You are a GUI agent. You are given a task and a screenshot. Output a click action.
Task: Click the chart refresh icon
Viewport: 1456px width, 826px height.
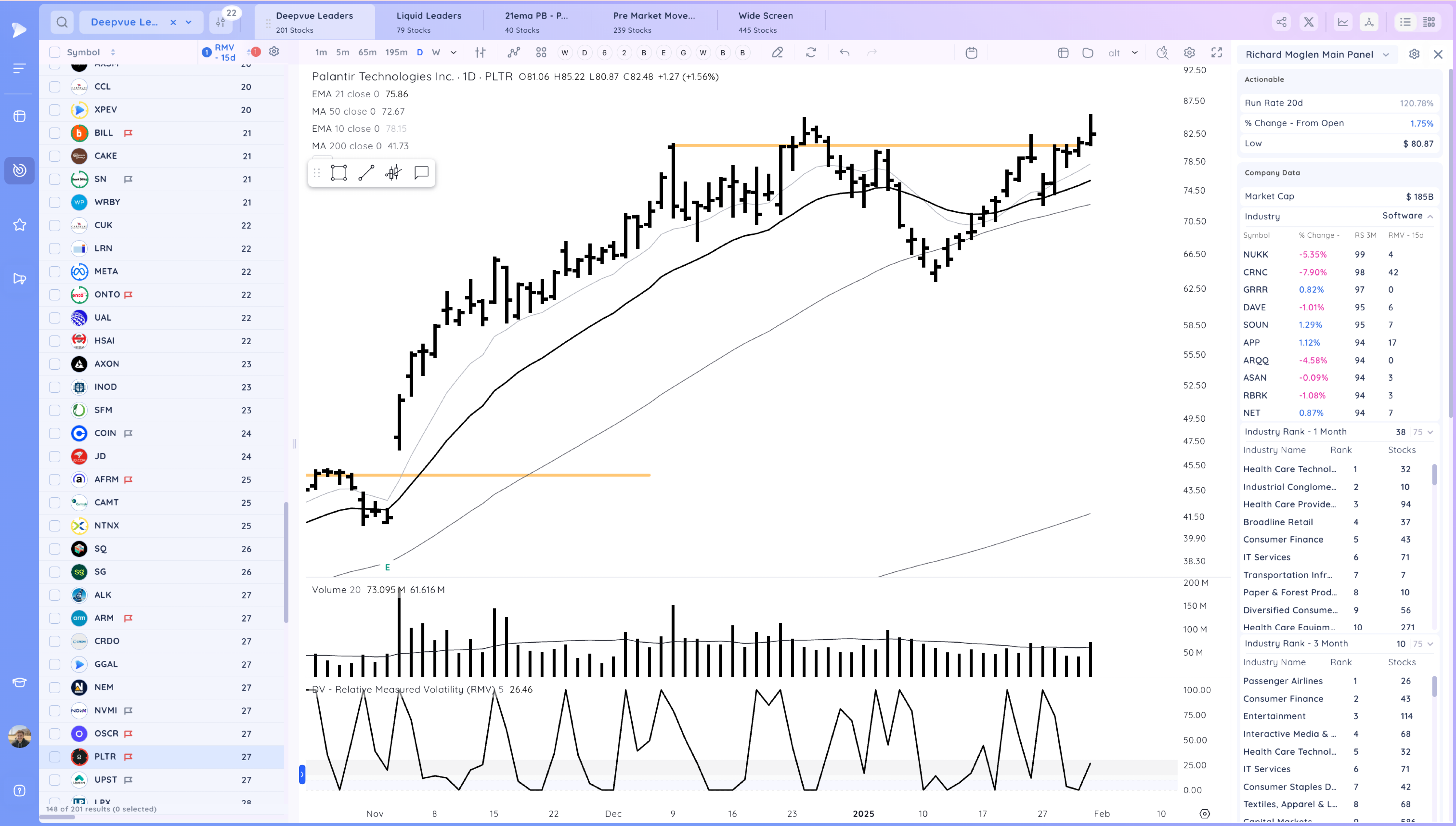811,52
